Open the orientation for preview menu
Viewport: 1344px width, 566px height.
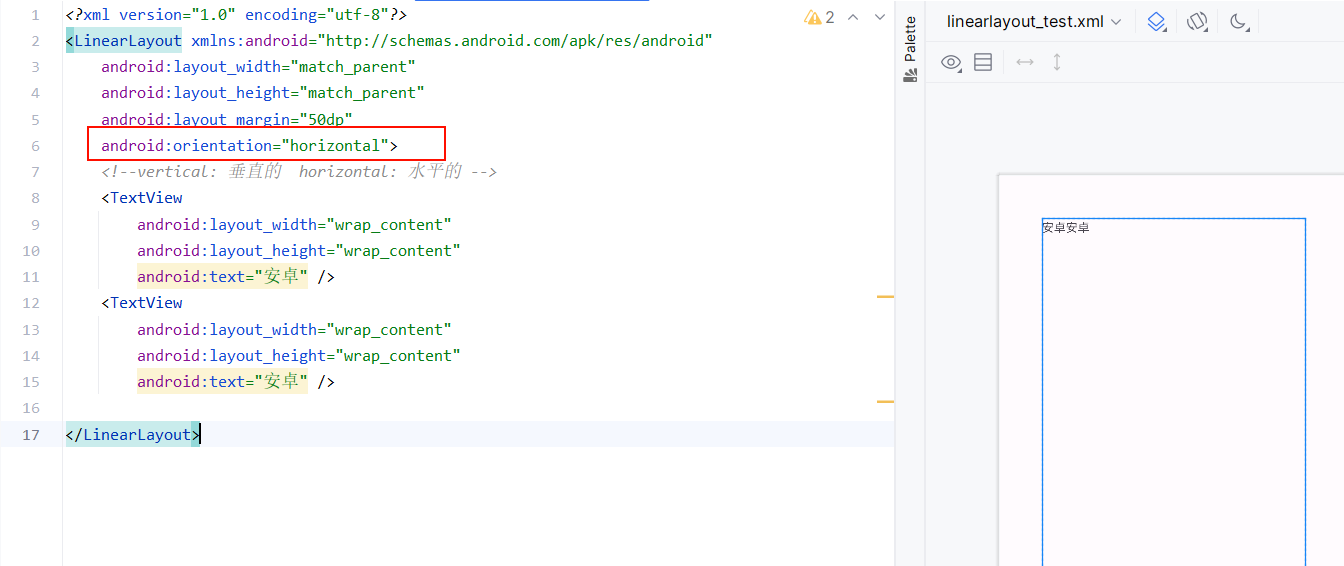[1198, 21]
